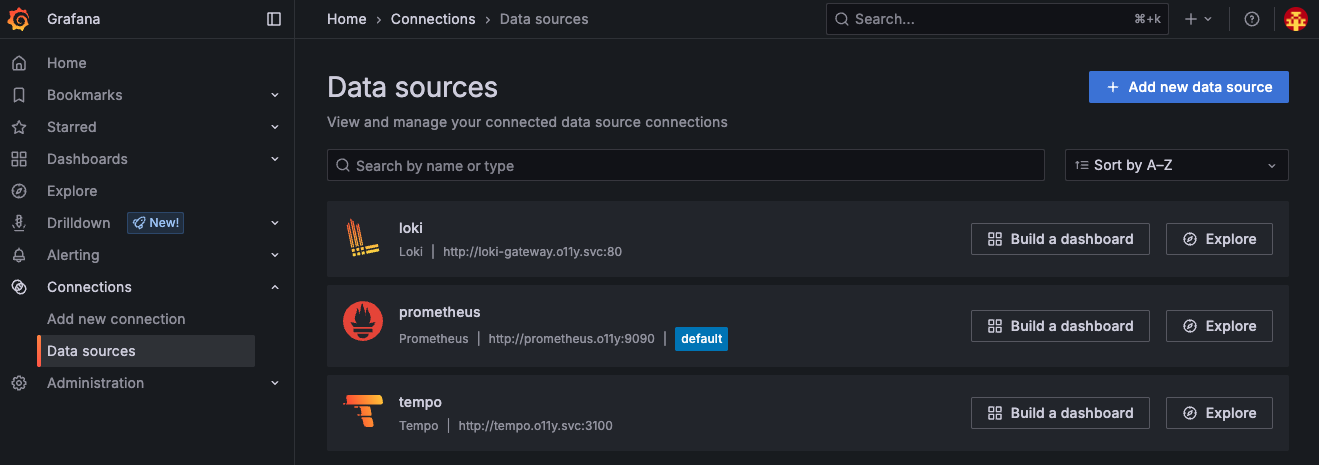Click the New! badge next to Drilldown
This screenshot has height=465, width=1319.
click(x=155, y=223)
